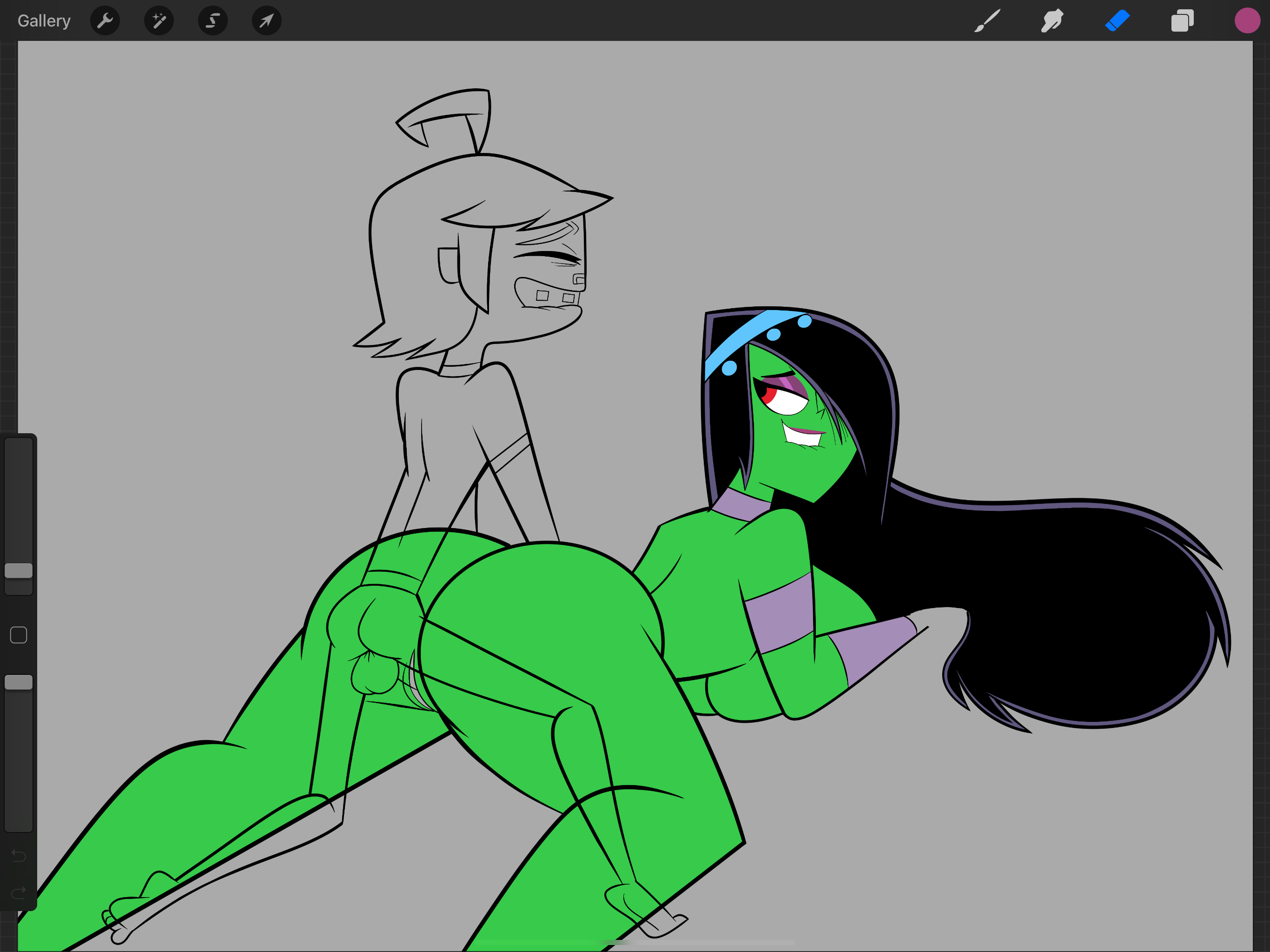
Task: Toggle the square Modify button in sidebar
Action: click(x=19, y=635)
